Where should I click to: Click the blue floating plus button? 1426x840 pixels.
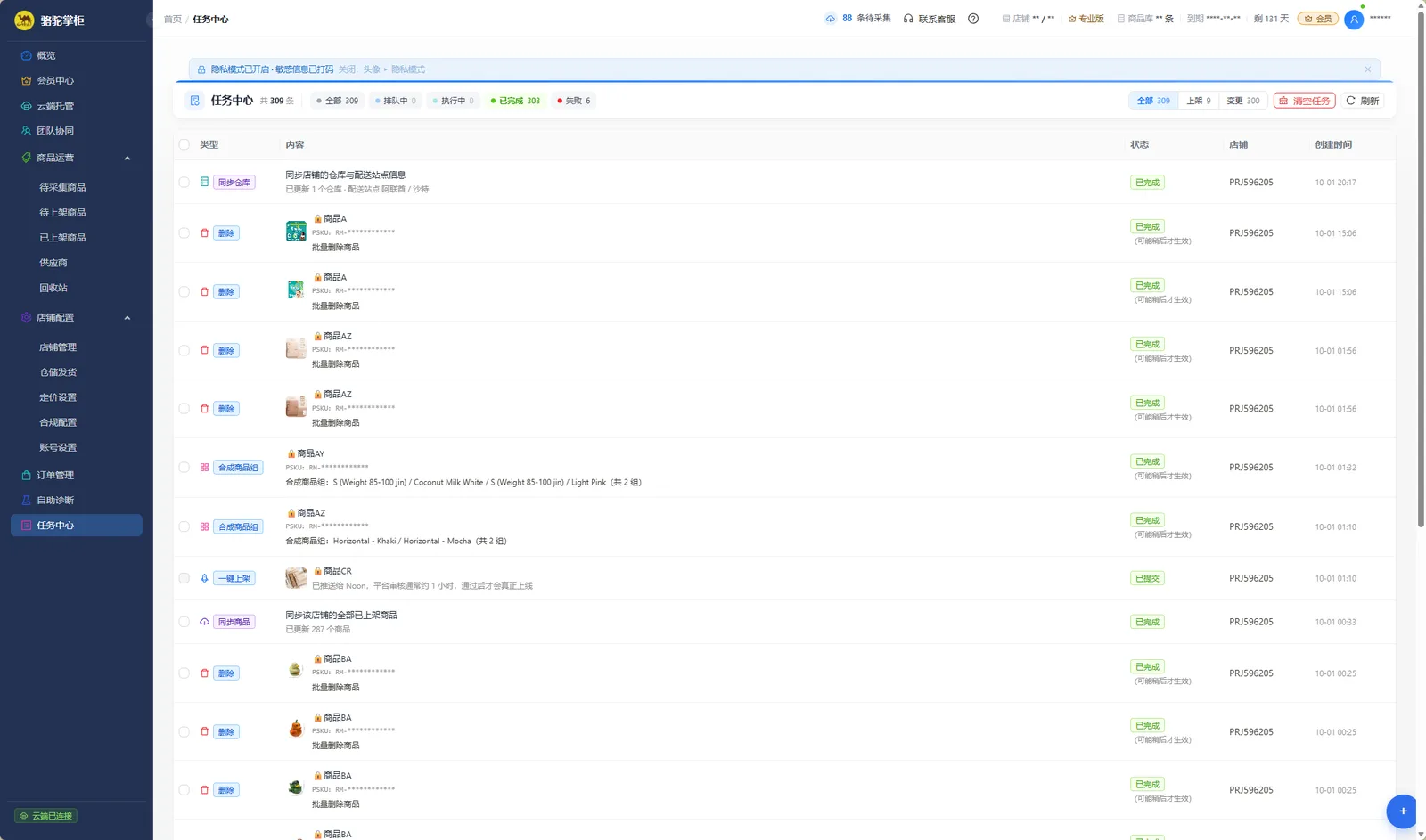pos(1402,811)
